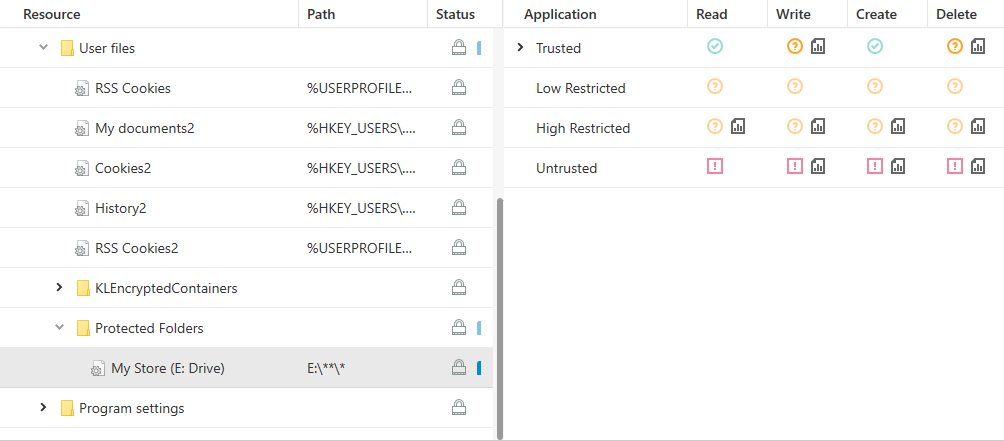This screenshot has width=1004, height=441.
Task: Expand the KLEncryptedContainers folder
Action: 60,288
